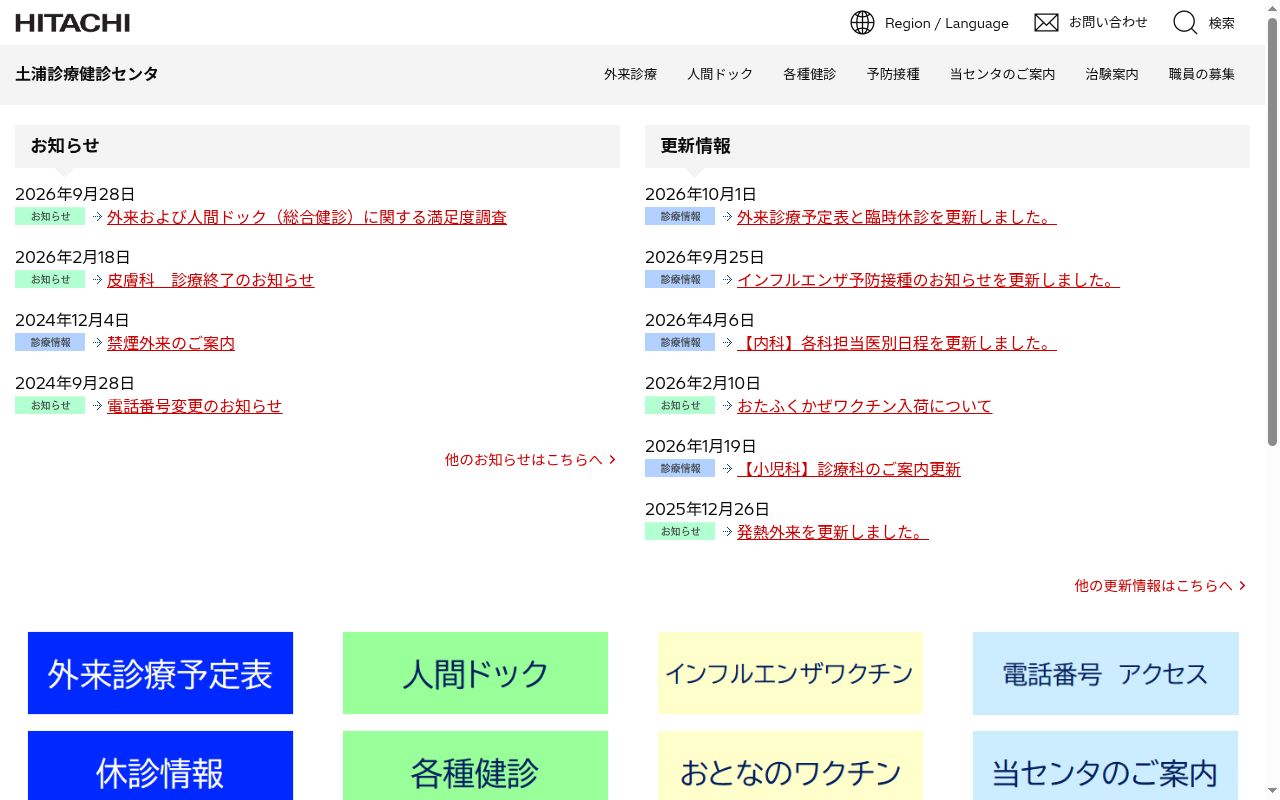
Task: Click the magnifying glass search icon
Action: tap(1185, 22)
